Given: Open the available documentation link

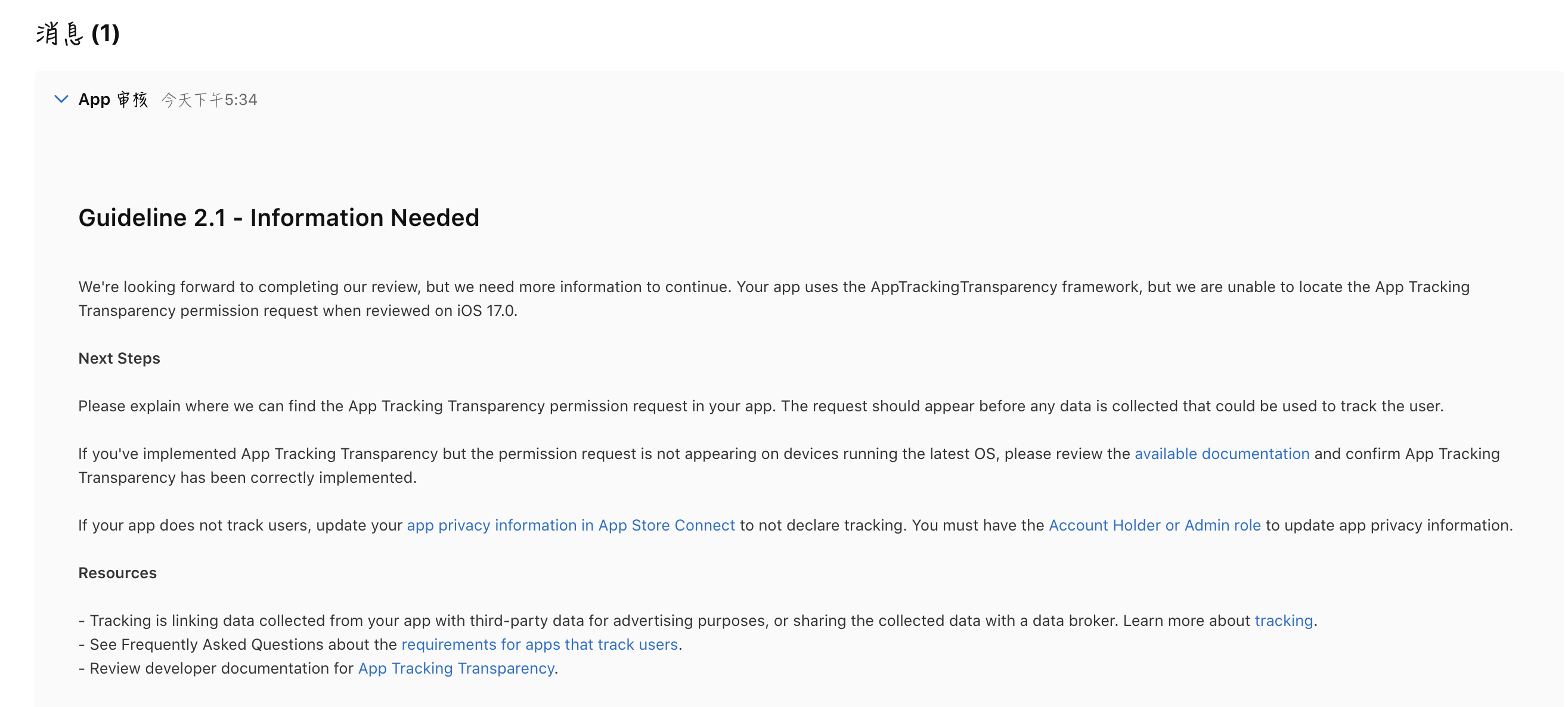Looking at the screenshot, I should tap(1221, 454).
